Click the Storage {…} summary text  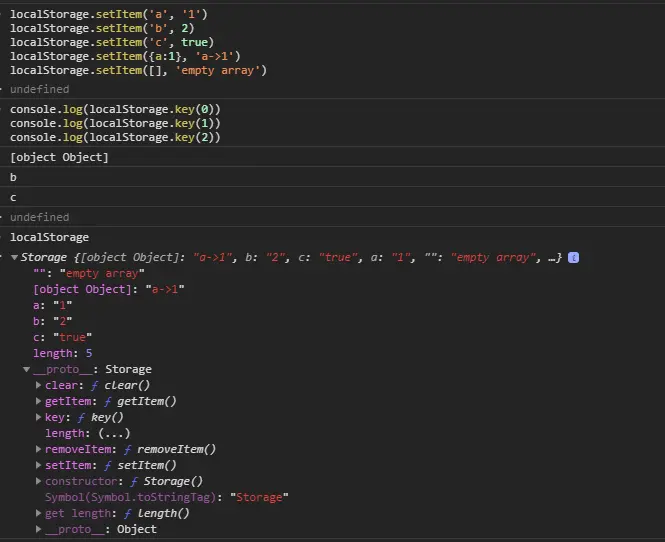pyautogui.click(x=291, y=257)
